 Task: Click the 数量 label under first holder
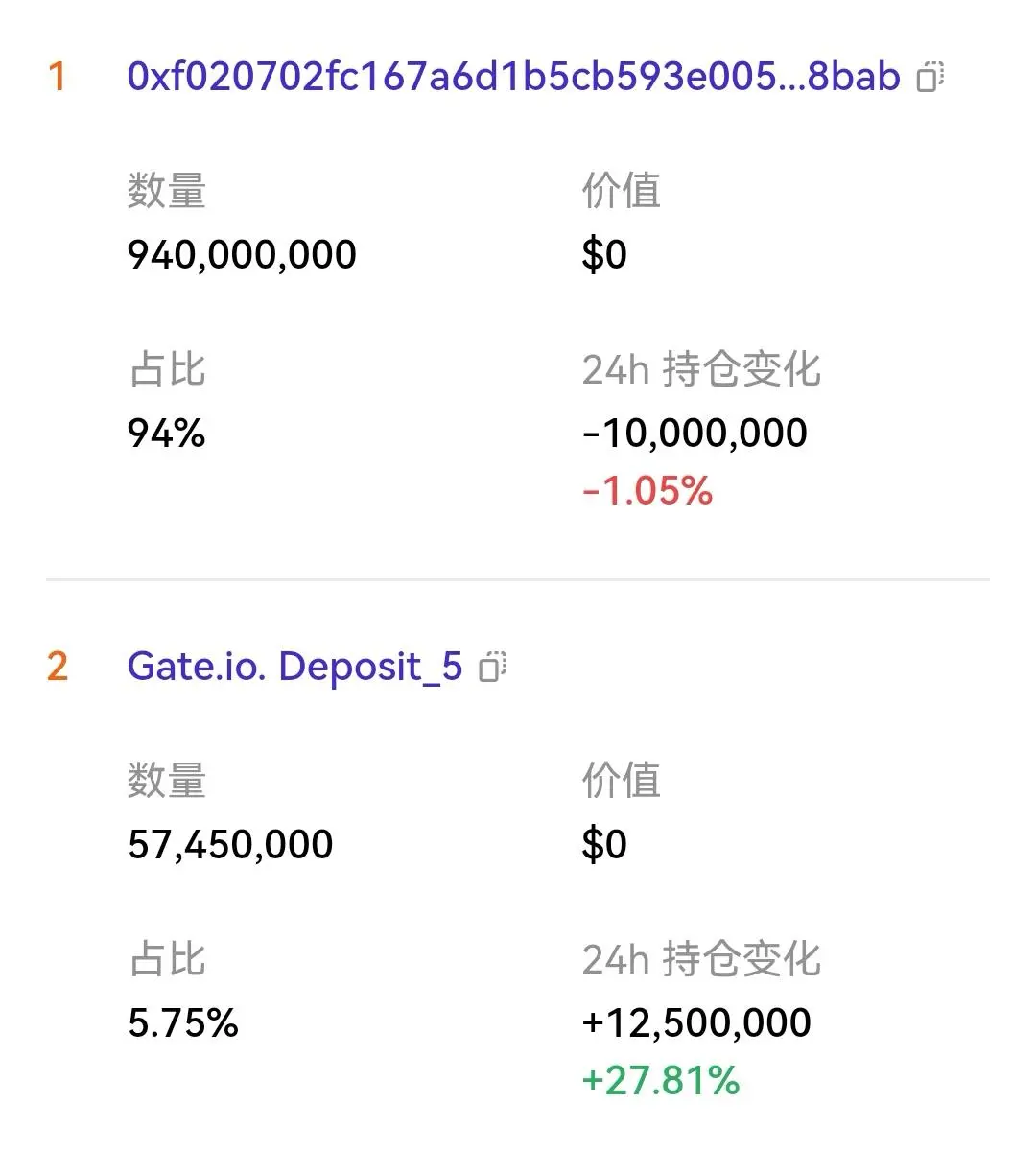tap(166, 191)
